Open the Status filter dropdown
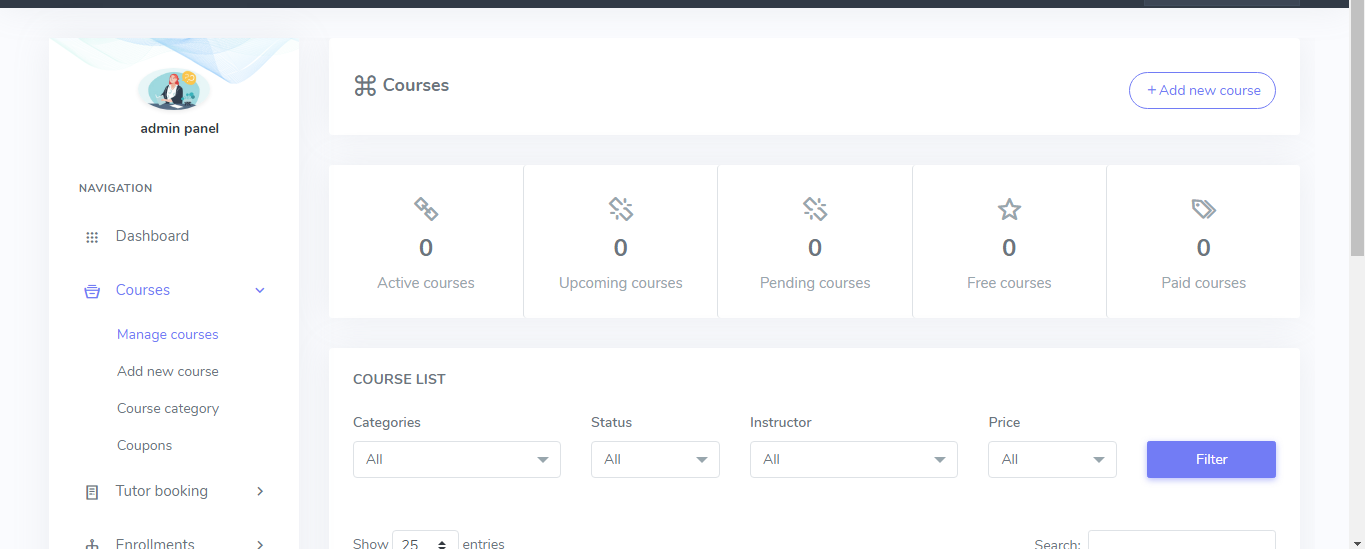1365x549 pixels. tap(655, 459)
